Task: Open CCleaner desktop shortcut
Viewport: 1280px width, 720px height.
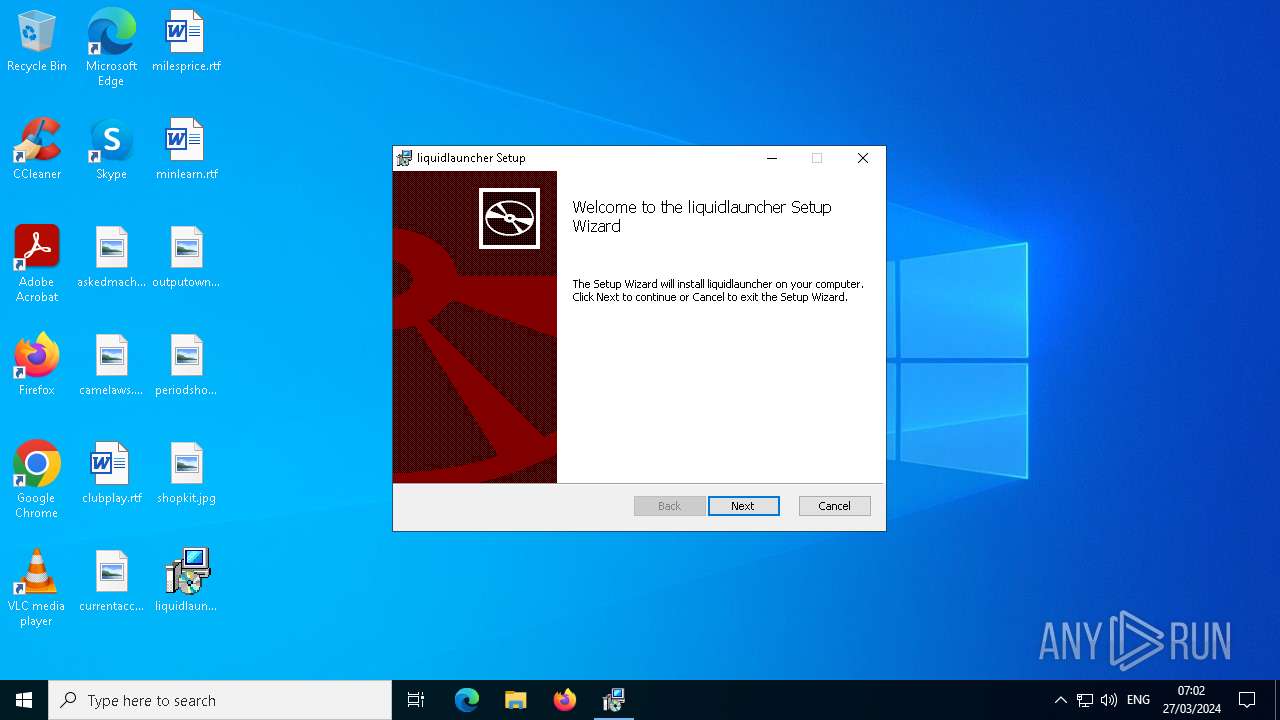Action: tap(37, 150)
